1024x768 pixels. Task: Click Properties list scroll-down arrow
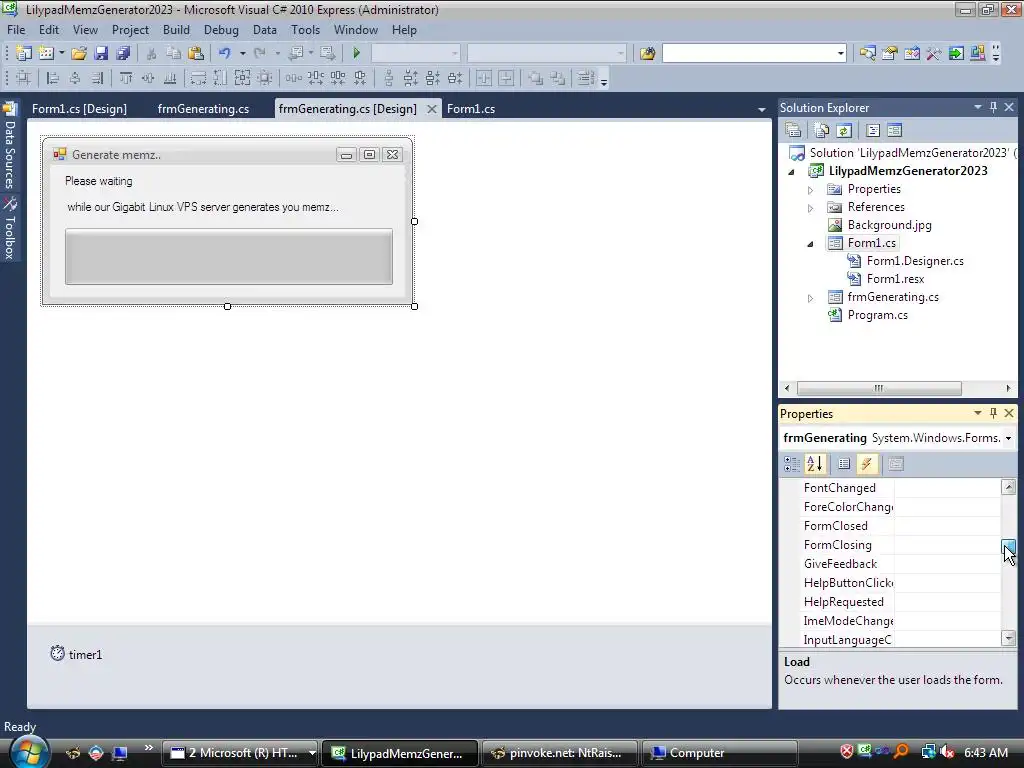tap(1009, 638)
